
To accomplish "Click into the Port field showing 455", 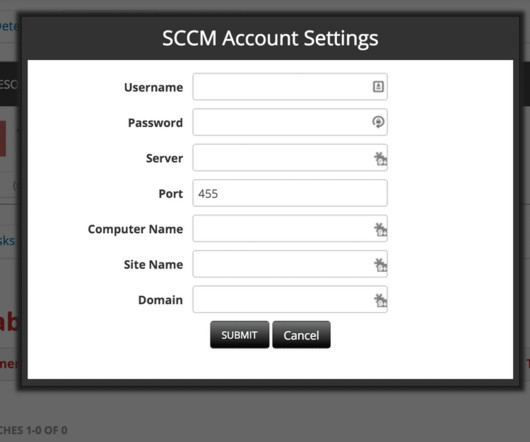I will (290, 193).
